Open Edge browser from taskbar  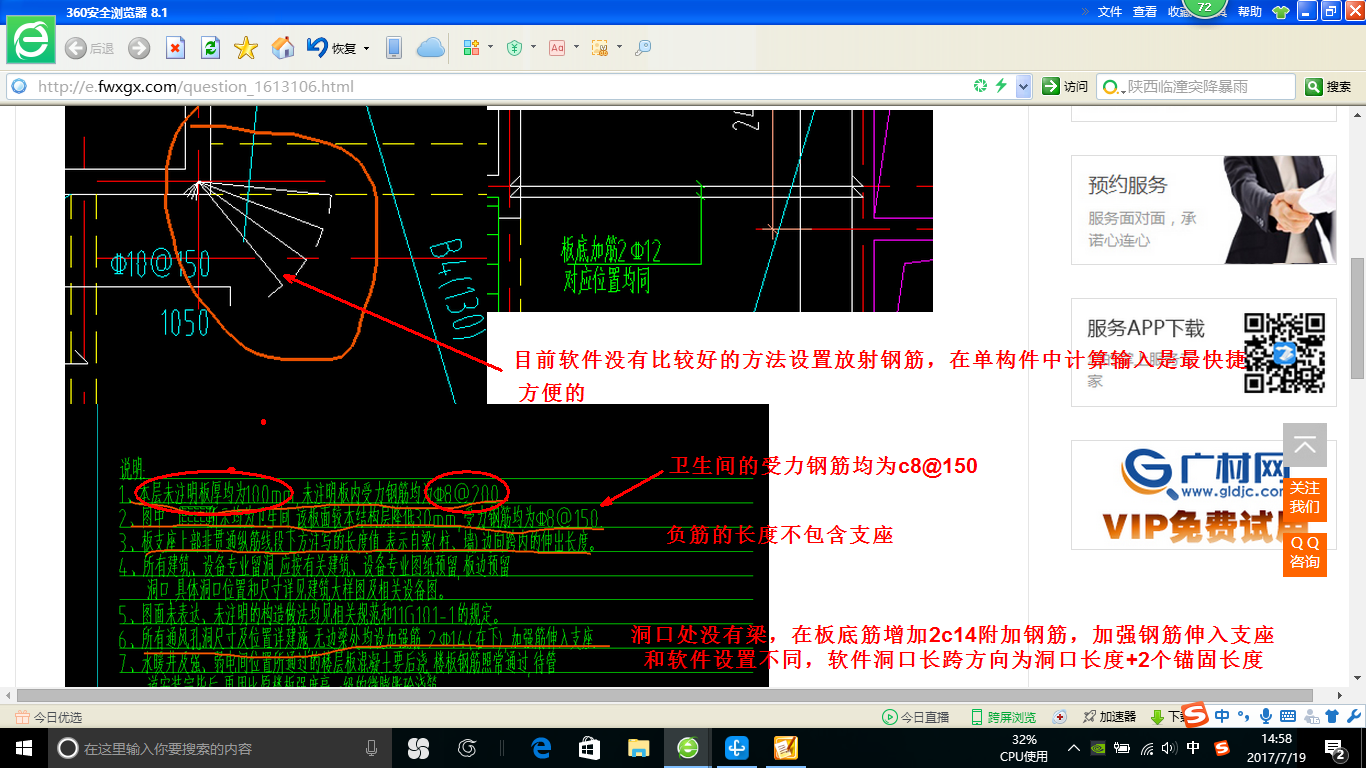click(541, 748)
